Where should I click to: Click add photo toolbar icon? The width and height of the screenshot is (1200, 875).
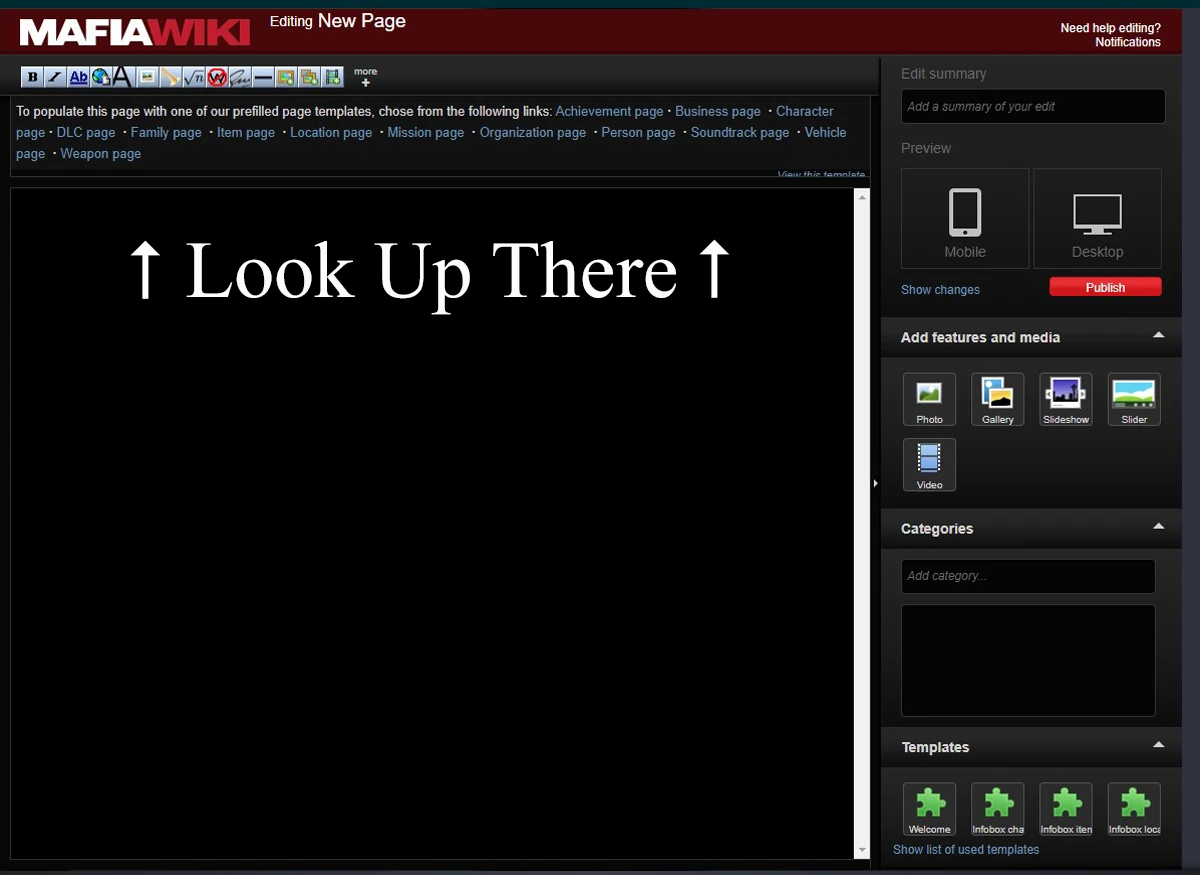tap(286, 77)
